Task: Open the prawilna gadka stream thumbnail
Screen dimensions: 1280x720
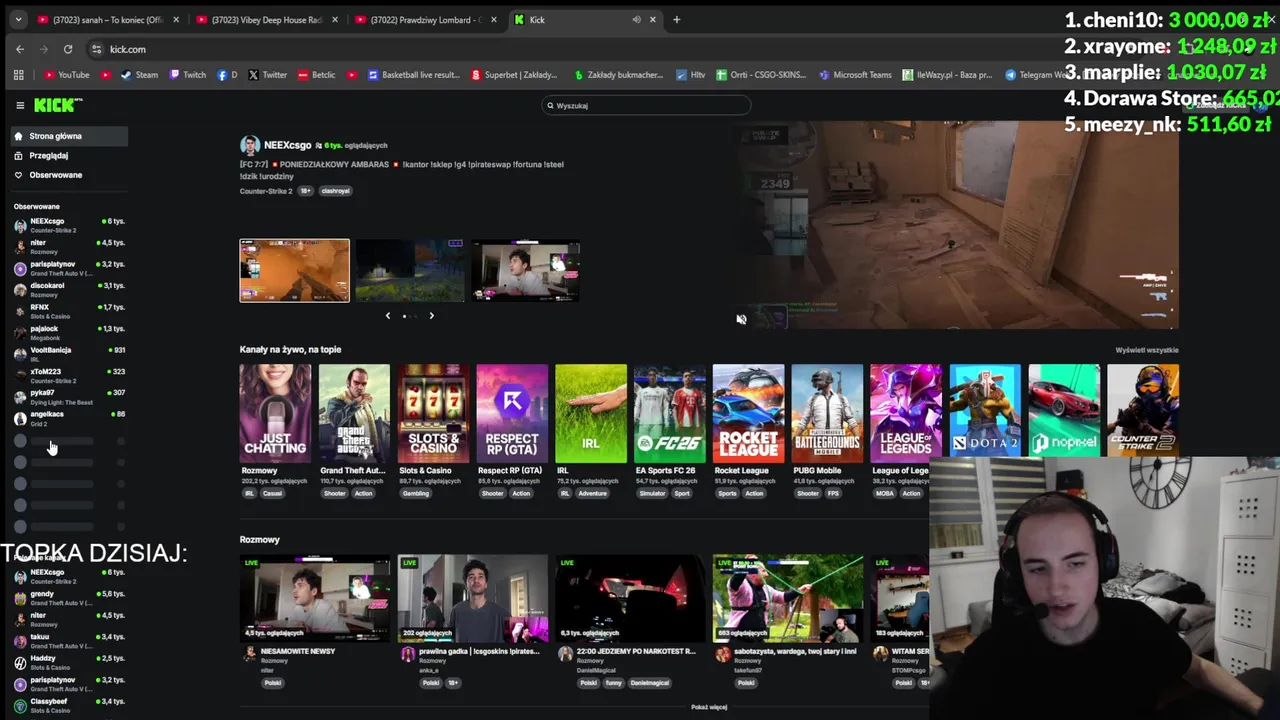Action: pos(473,598)
